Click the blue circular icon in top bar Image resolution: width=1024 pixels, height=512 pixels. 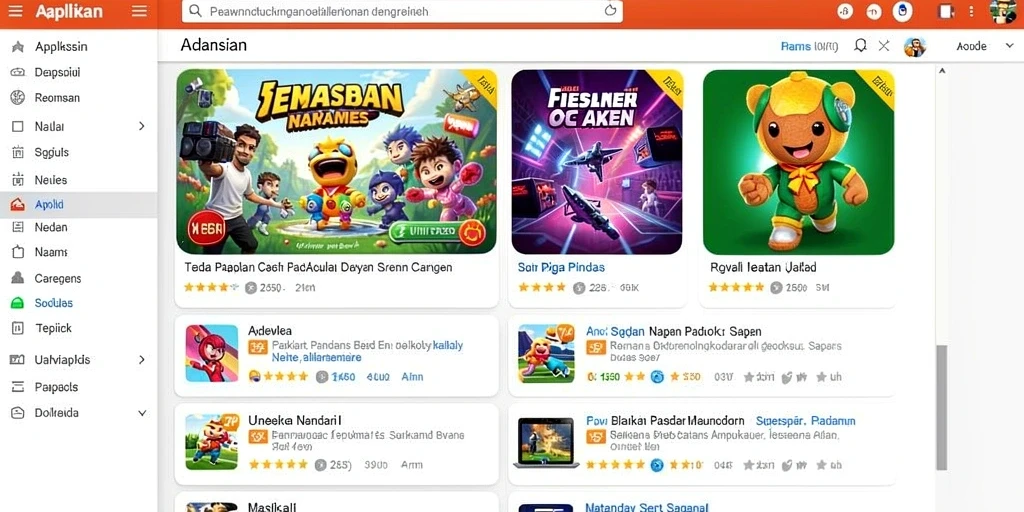(903, 11)
